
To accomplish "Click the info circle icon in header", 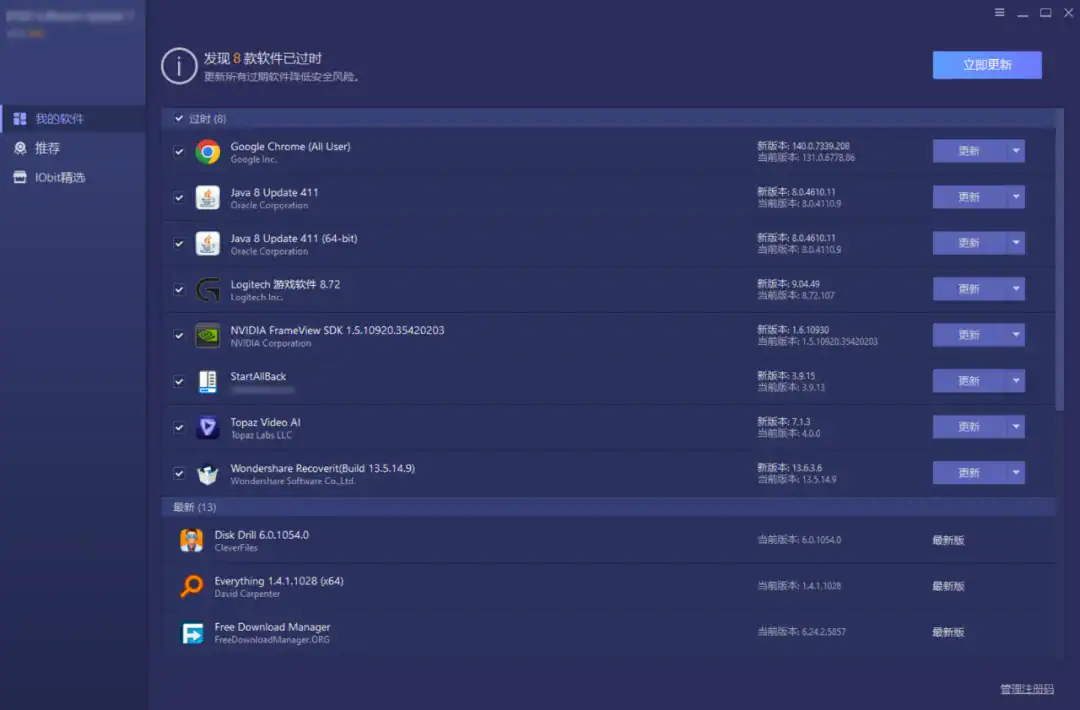I will coord(179,66).
